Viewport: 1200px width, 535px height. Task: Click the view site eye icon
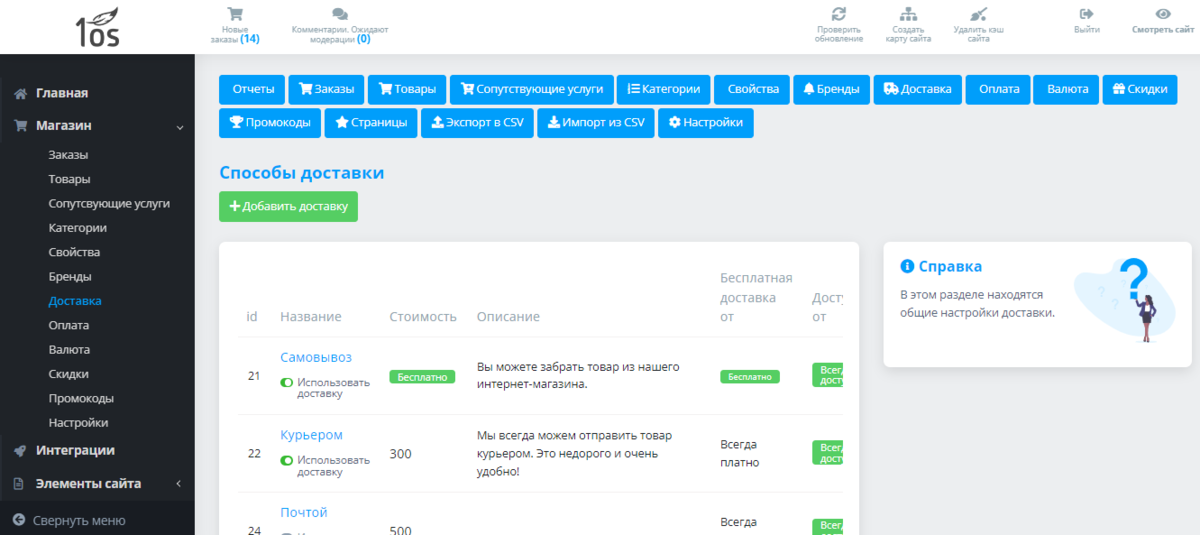pos(1163,15)
